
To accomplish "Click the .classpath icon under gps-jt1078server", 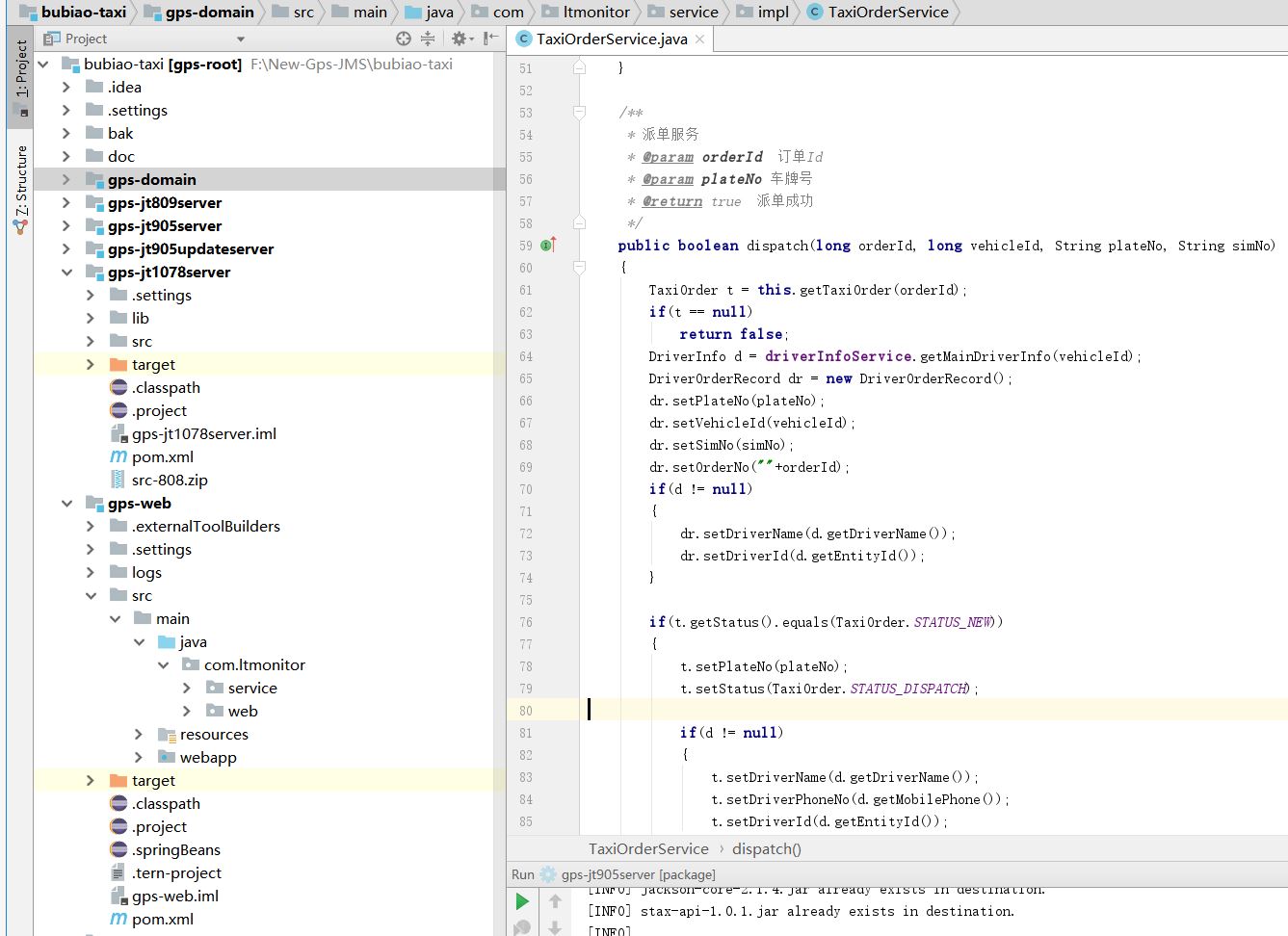I will pyautogui.click(x=118, y=387).
